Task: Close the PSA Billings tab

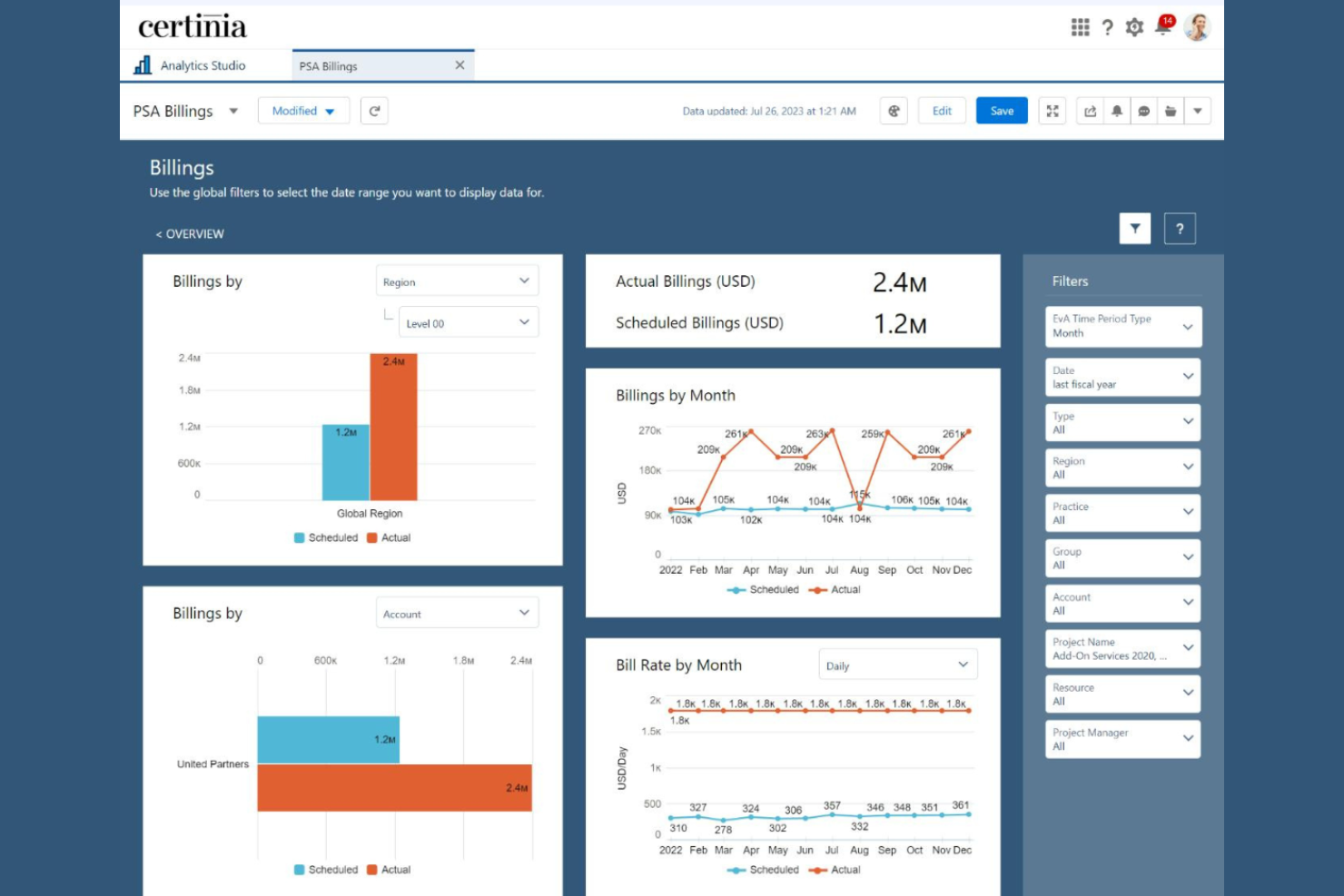Action: 460,65
